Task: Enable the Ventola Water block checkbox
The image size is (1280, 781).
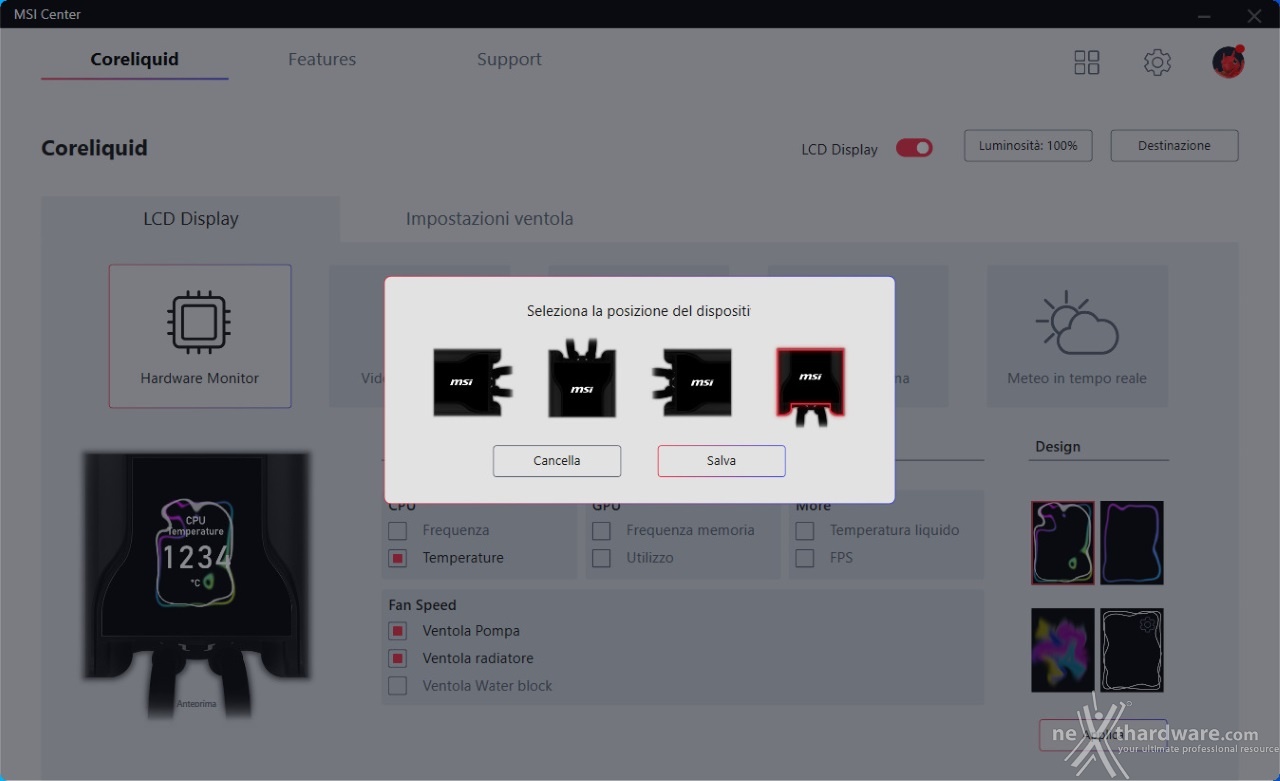Action: (x=398, y=686)
